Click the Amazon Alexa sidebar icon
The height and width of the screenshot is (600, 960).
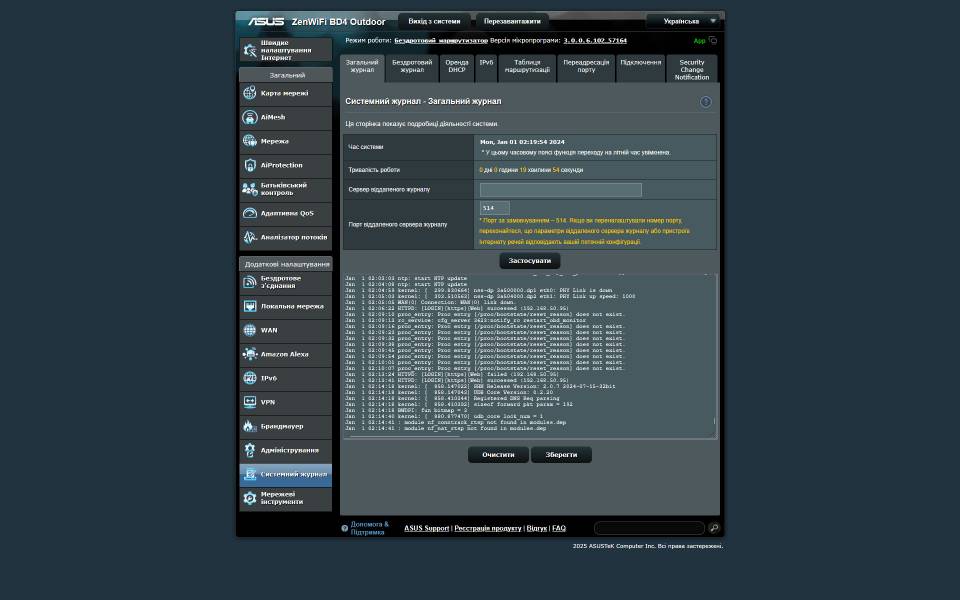250,354
